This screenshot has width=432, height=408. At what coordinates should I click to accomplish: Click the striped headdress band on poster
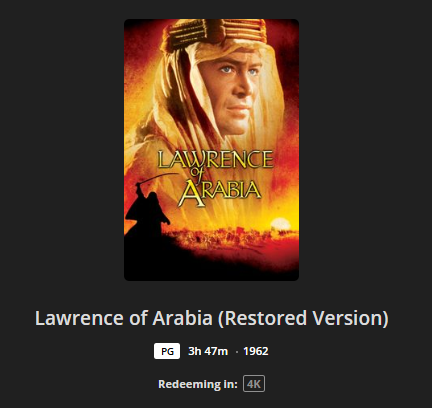(x=213, y=33)
